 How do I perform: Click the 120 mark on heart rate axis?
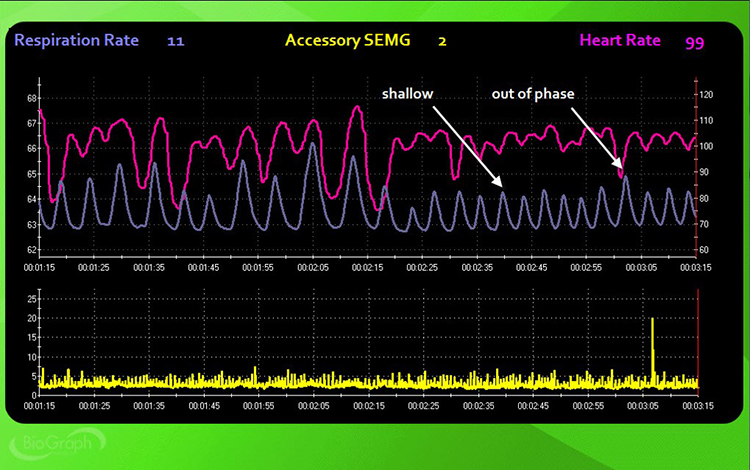point(706,95)
